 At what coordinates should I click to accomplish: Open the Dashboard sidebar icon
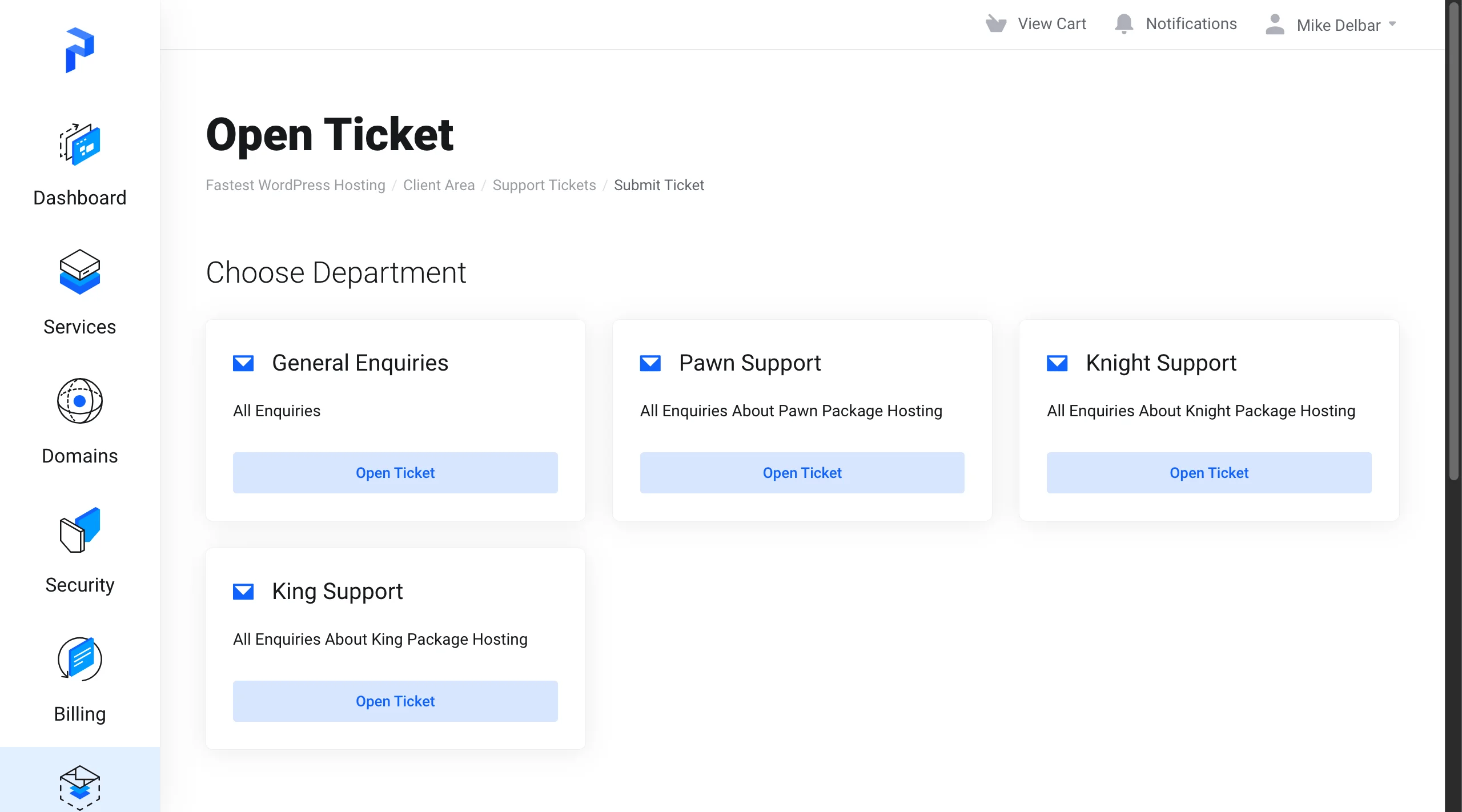pyautogui.click(x=79, y=144)
